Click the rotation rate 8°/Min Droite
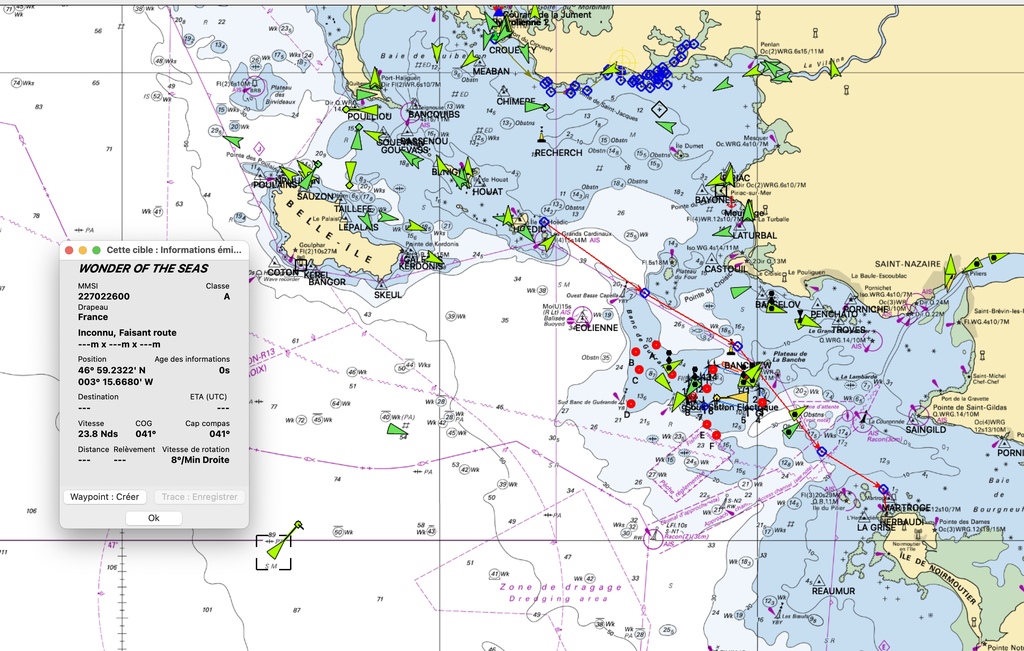Image resolution: width=1024 pixels, height=651 pixels. 200,460
